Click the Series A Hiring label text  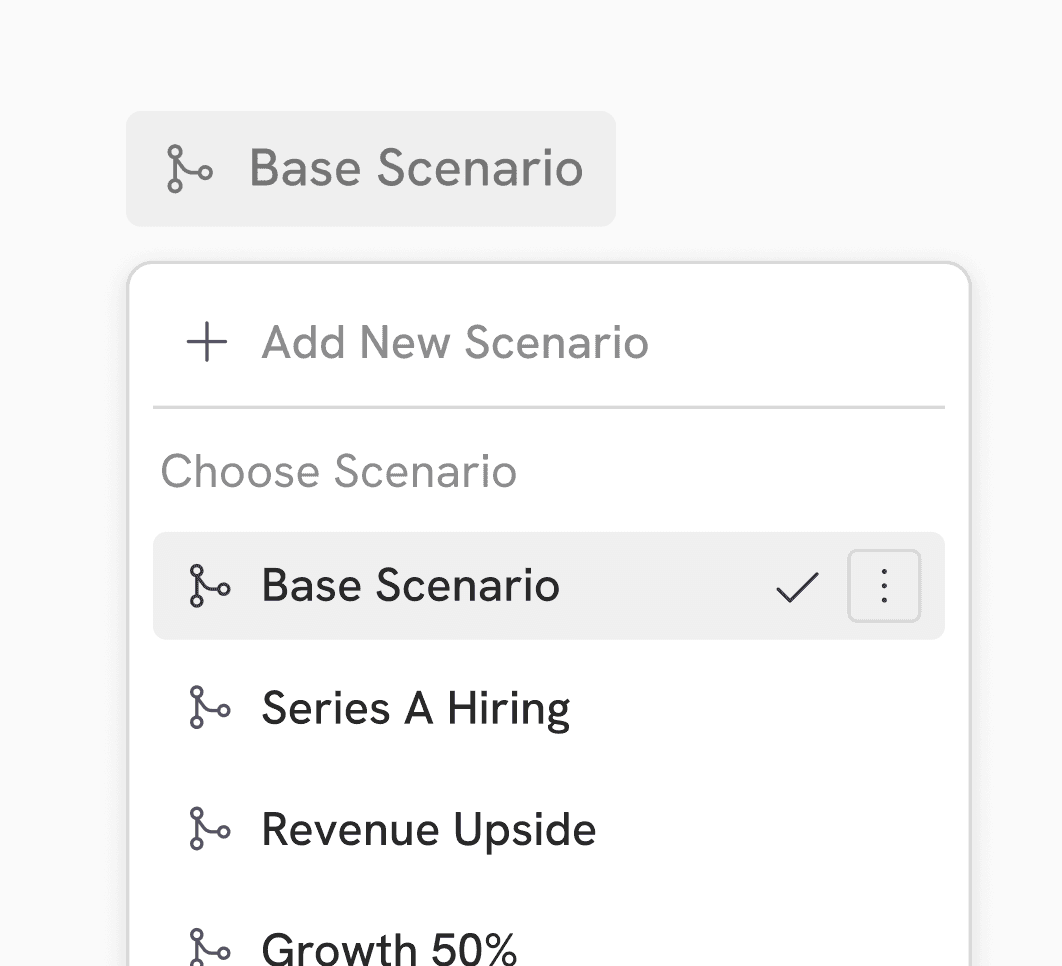point(415,709)
